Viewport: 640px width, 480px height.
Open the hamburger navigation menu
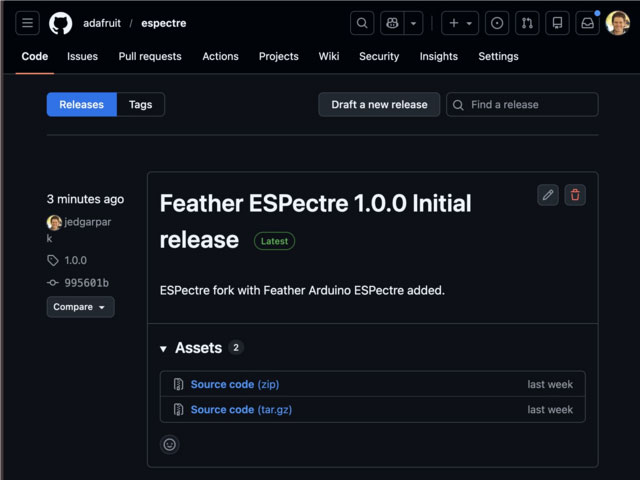[27, 23]
